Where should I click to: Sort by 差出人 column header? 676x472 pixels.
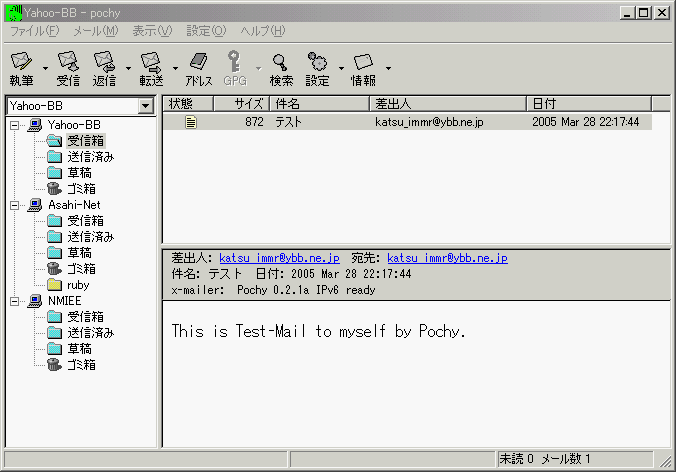(x=448, y=104)
